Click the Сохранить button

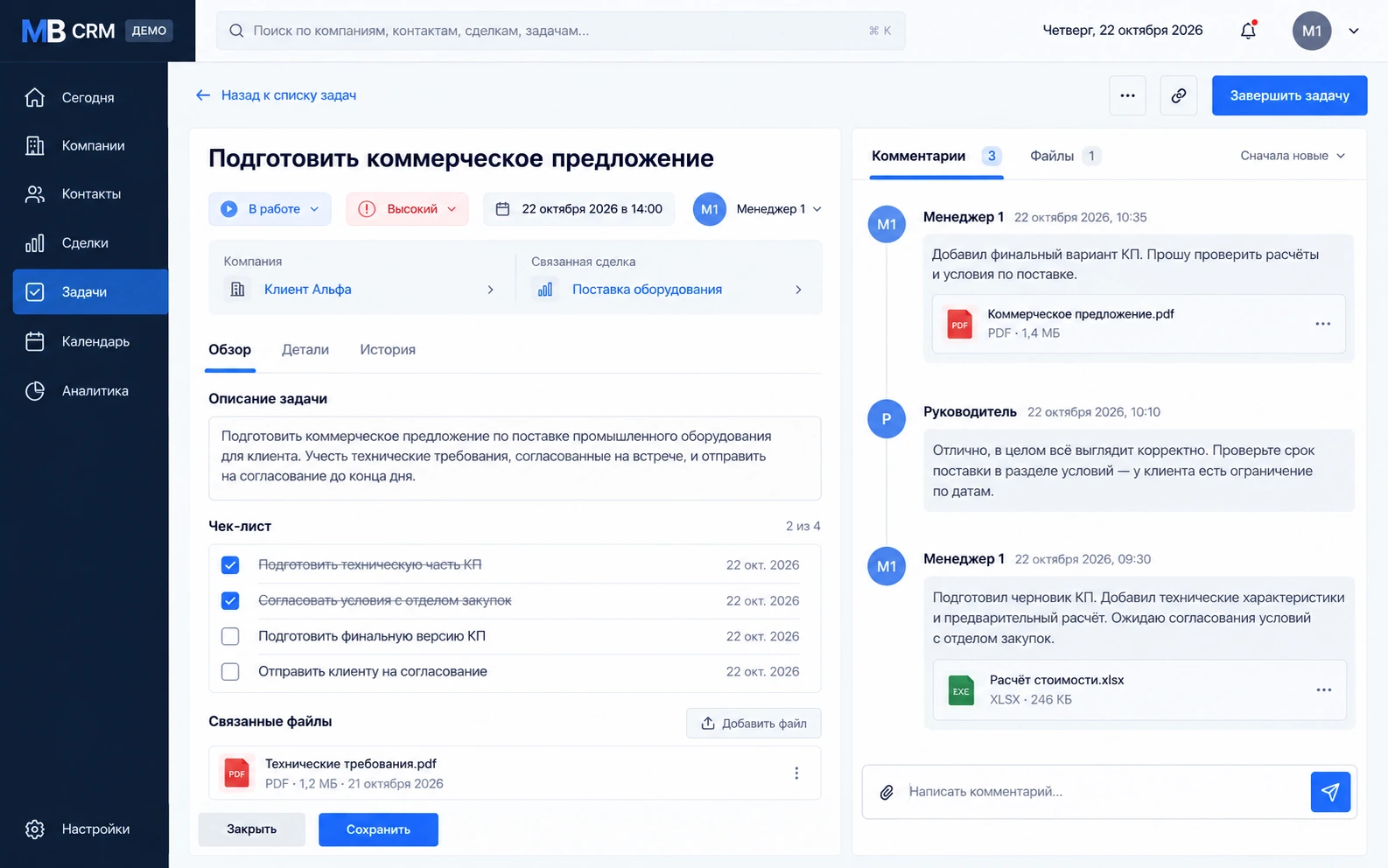pyautogui.click(x=378, y=829)
